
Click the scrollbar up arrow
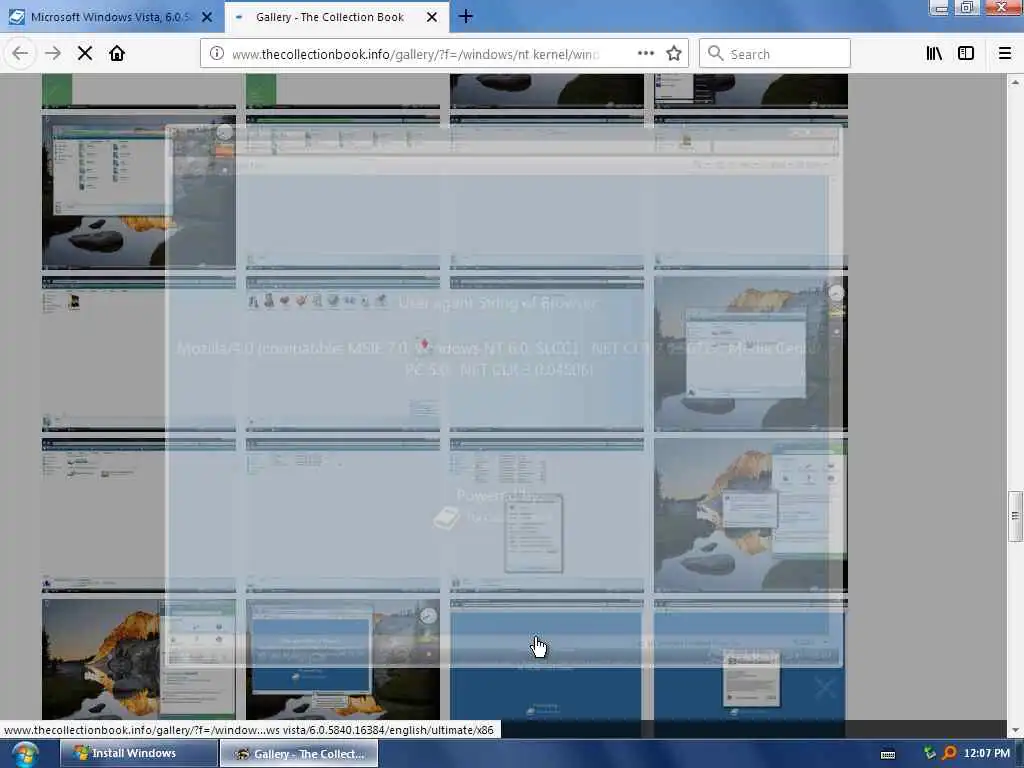pos(1015,82)
